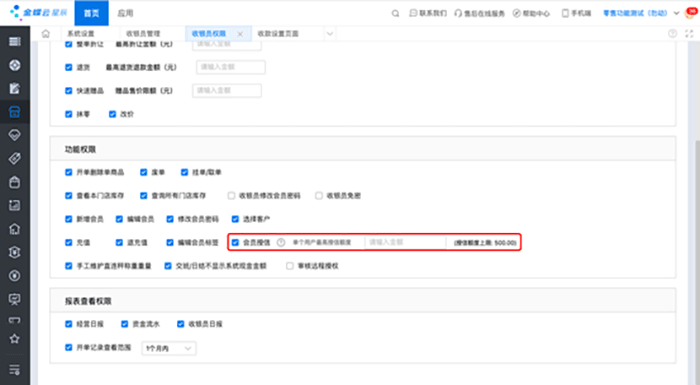700x385 pixels.
Task: Toggle the 开单记录查看范围 checkbox
Action: coord(68,347)
